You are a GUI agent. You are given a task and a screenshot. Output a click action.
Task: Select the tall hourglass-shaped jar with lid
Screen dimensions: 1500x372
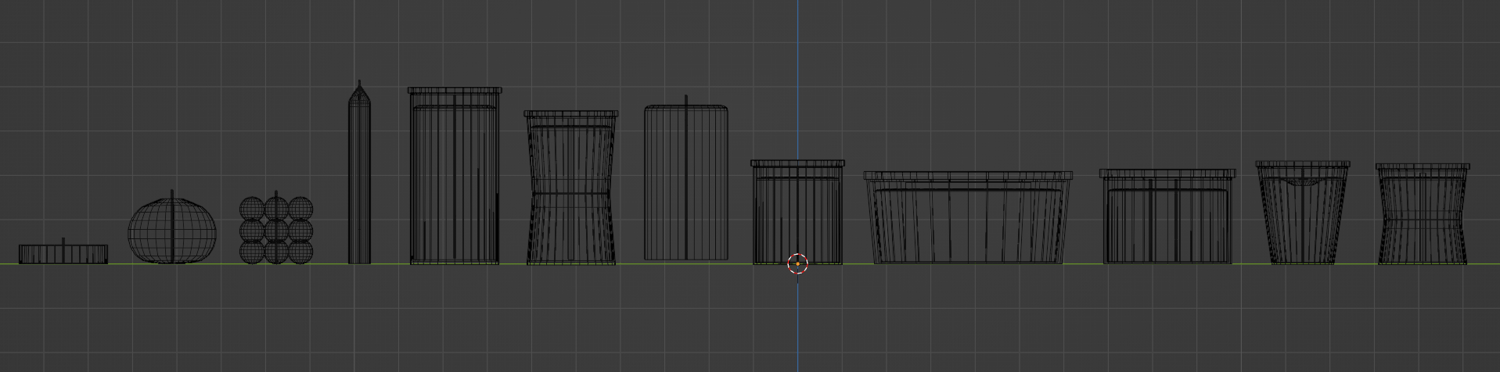point(571,188)
